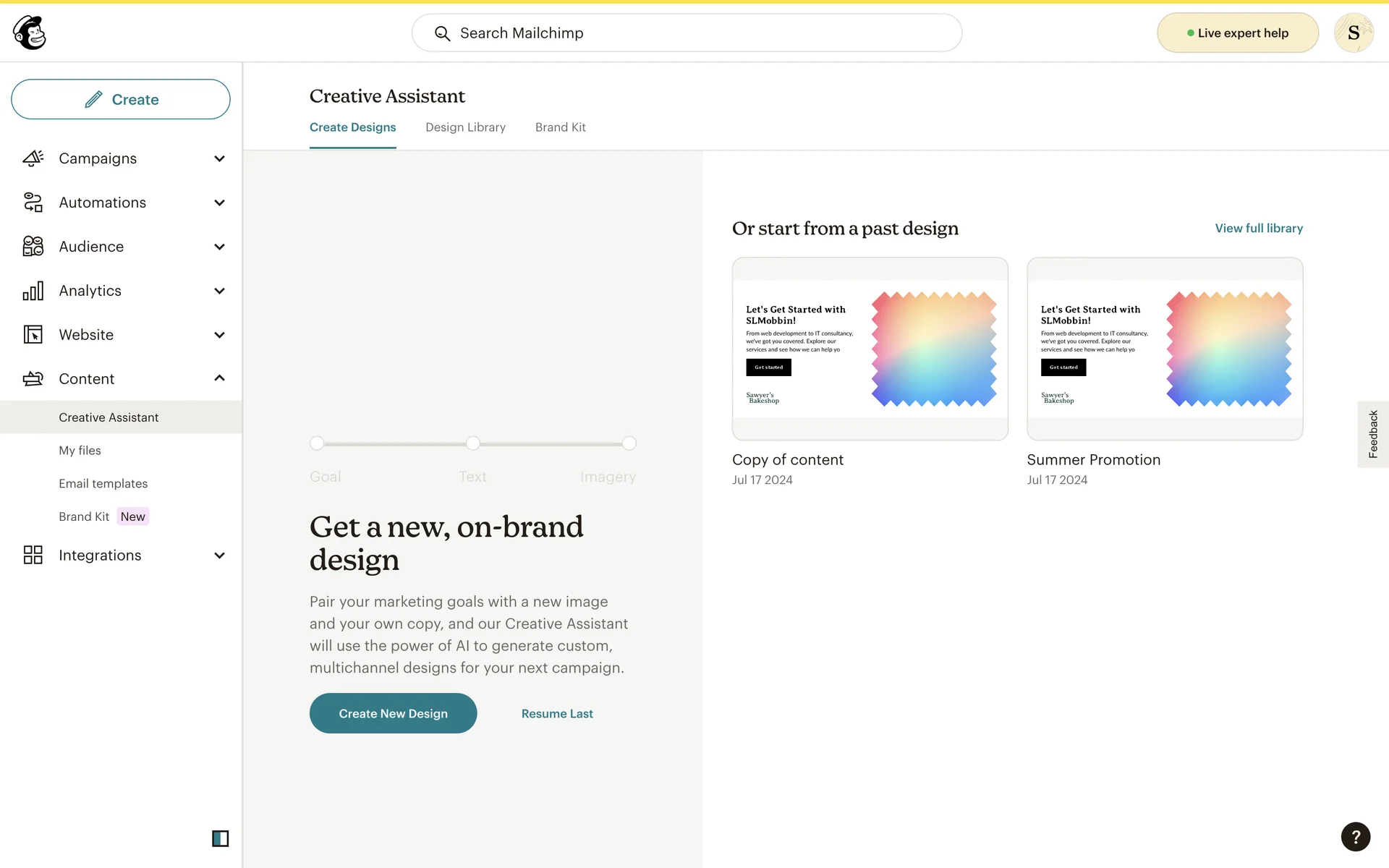Collapse the Content section chevron
Image resolution: width=1389 pixels, height=868 pixels.
pos(219,378)
